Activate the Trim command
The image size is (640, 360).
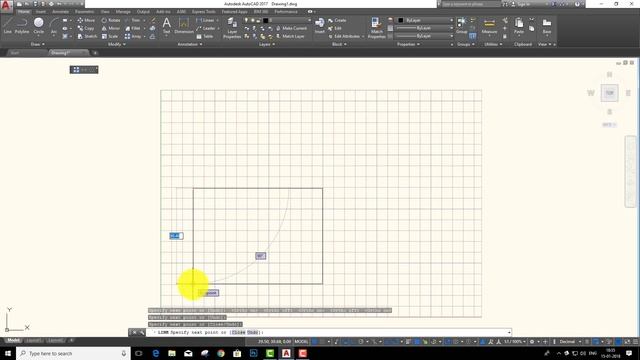point(132,20)
